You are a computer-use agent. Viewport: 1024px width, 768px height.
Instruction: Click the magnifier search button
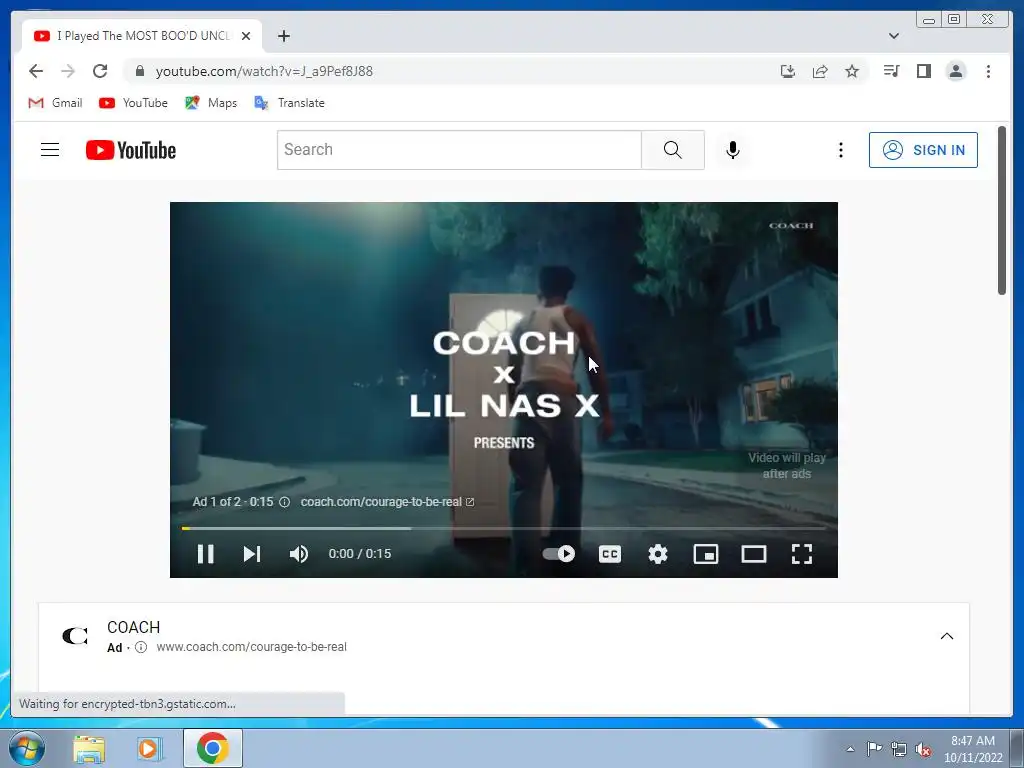pyautogui.click(x=673, y=150)
